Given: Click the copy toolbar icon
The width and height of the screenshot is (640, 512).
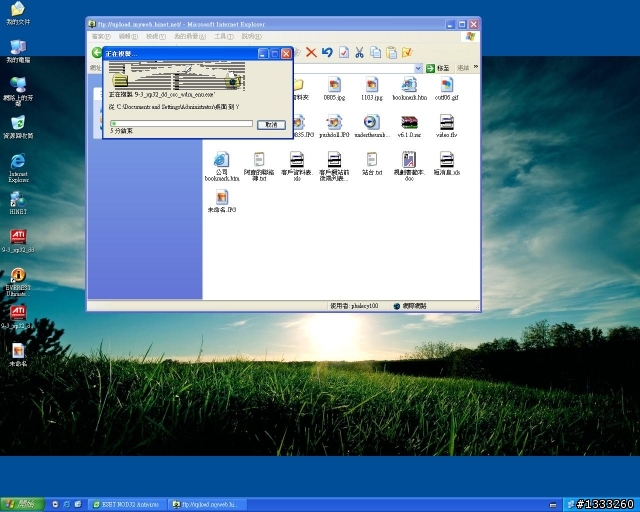Looking at the screenshot, I should 375,52.
